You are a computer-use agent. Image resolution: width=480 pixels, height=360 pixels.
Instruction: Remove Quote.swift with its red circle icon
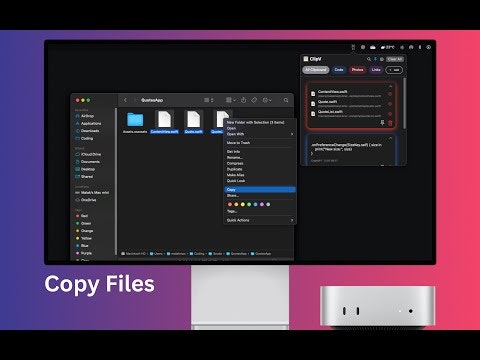[390, 104]
